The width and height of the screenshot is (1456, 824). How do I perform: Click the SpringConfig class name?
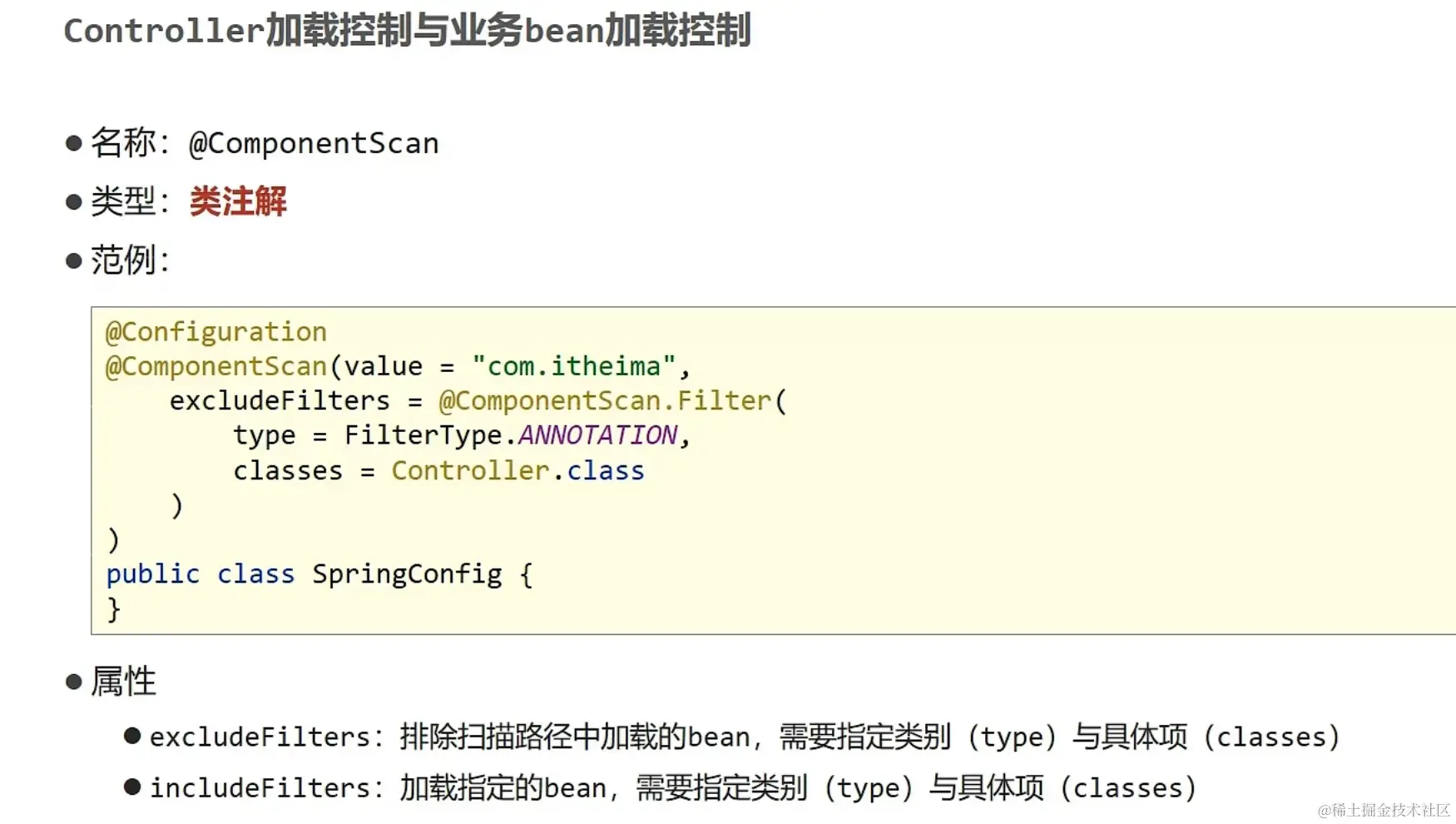pyautogui.click(x=407, y=574)
